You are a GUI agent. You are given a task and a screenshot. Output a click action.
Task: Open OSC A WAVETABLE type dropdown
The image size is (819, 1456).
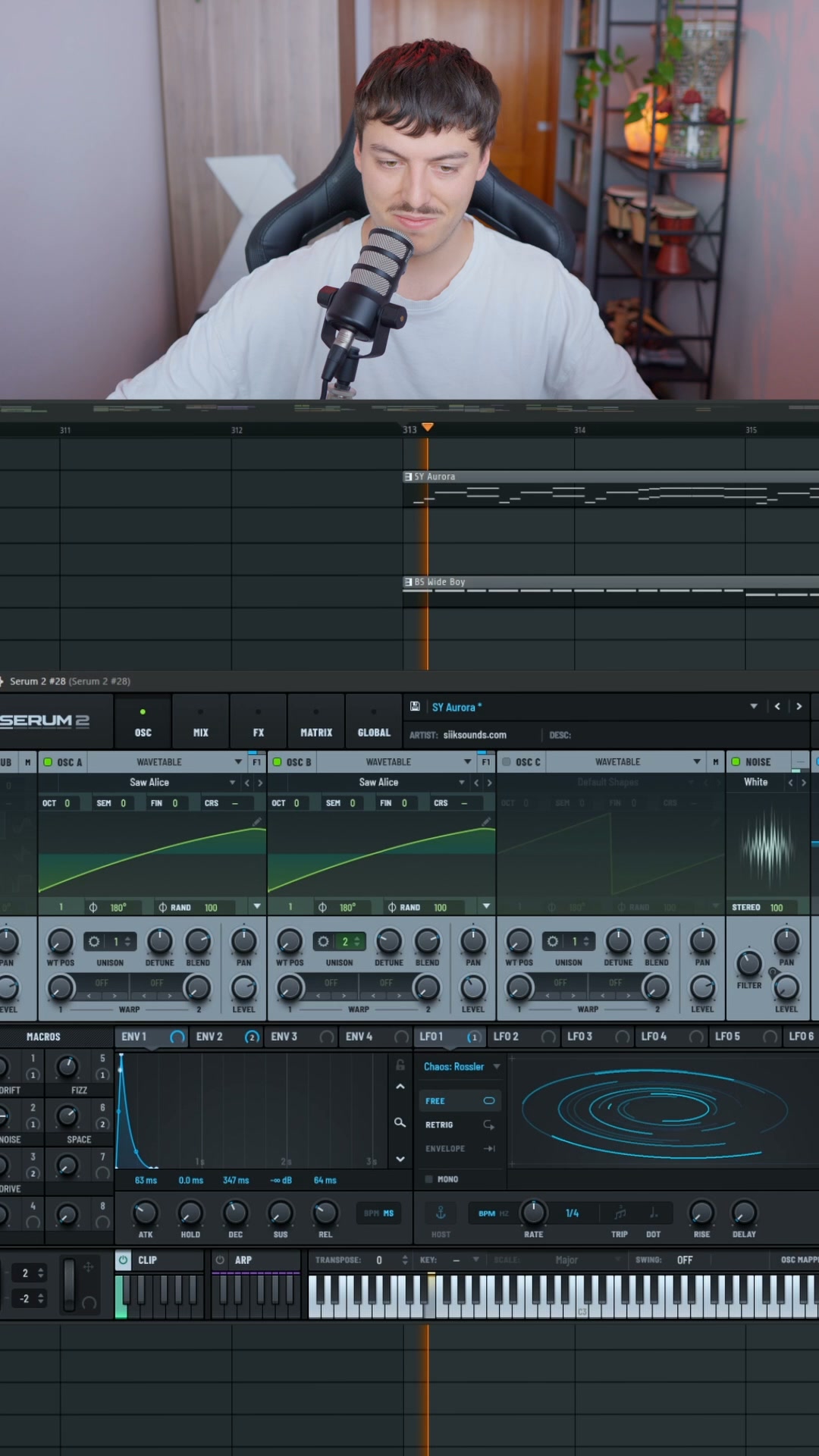pyautogui.click(x=167, y=762)
